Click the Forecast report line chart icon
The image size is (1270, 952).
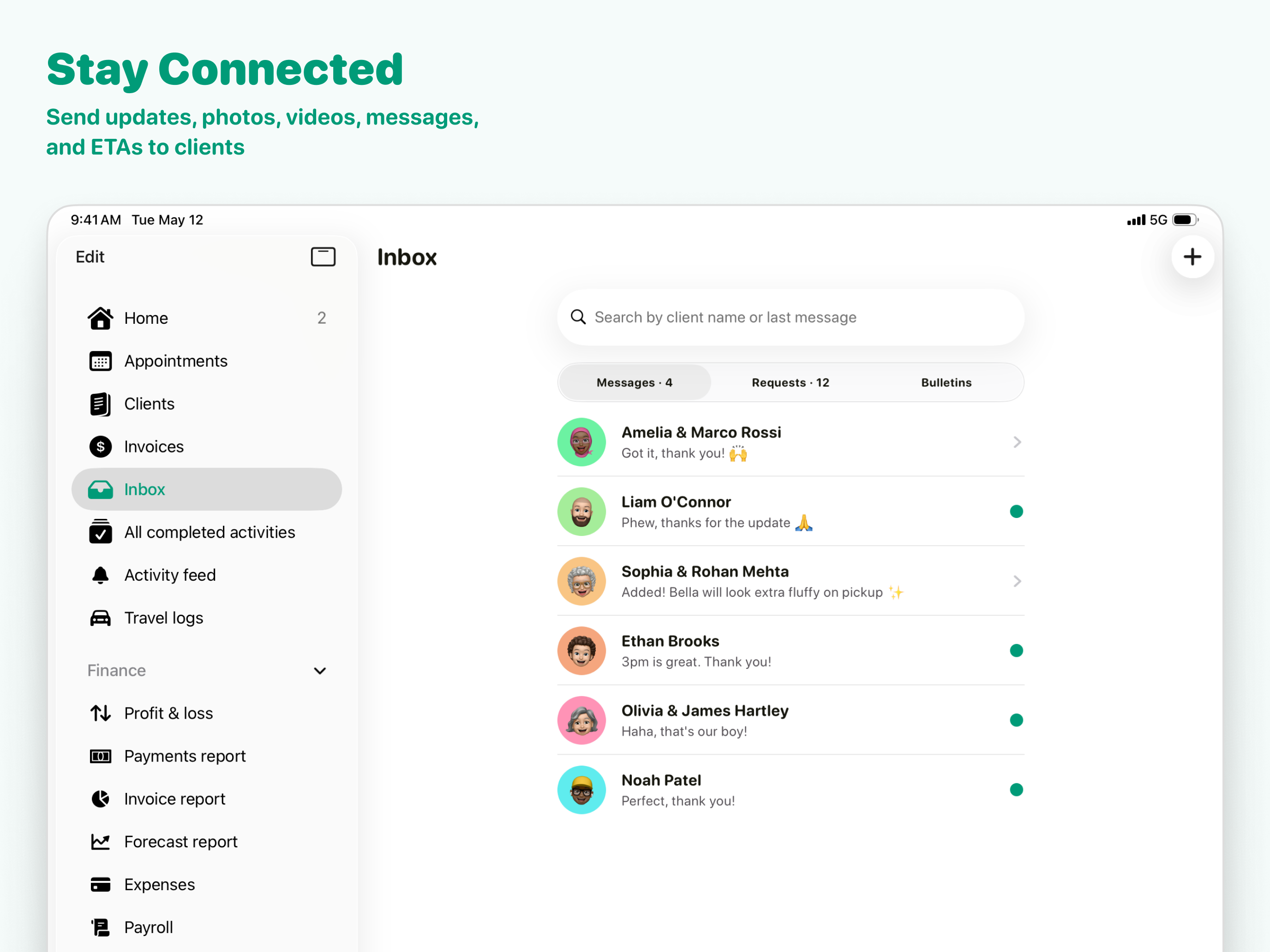(101, 842)
